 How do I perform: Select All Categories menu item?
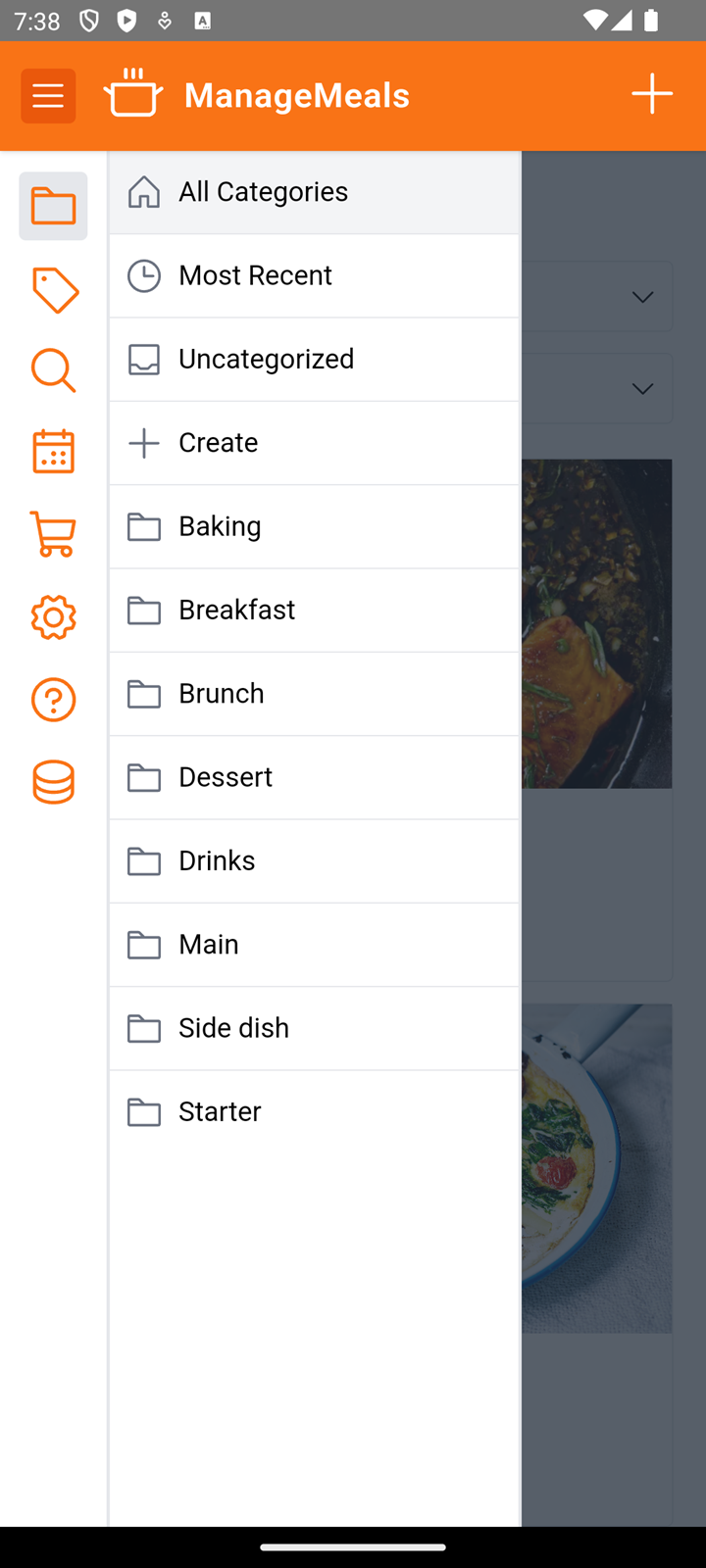click(x=314, y=192)
